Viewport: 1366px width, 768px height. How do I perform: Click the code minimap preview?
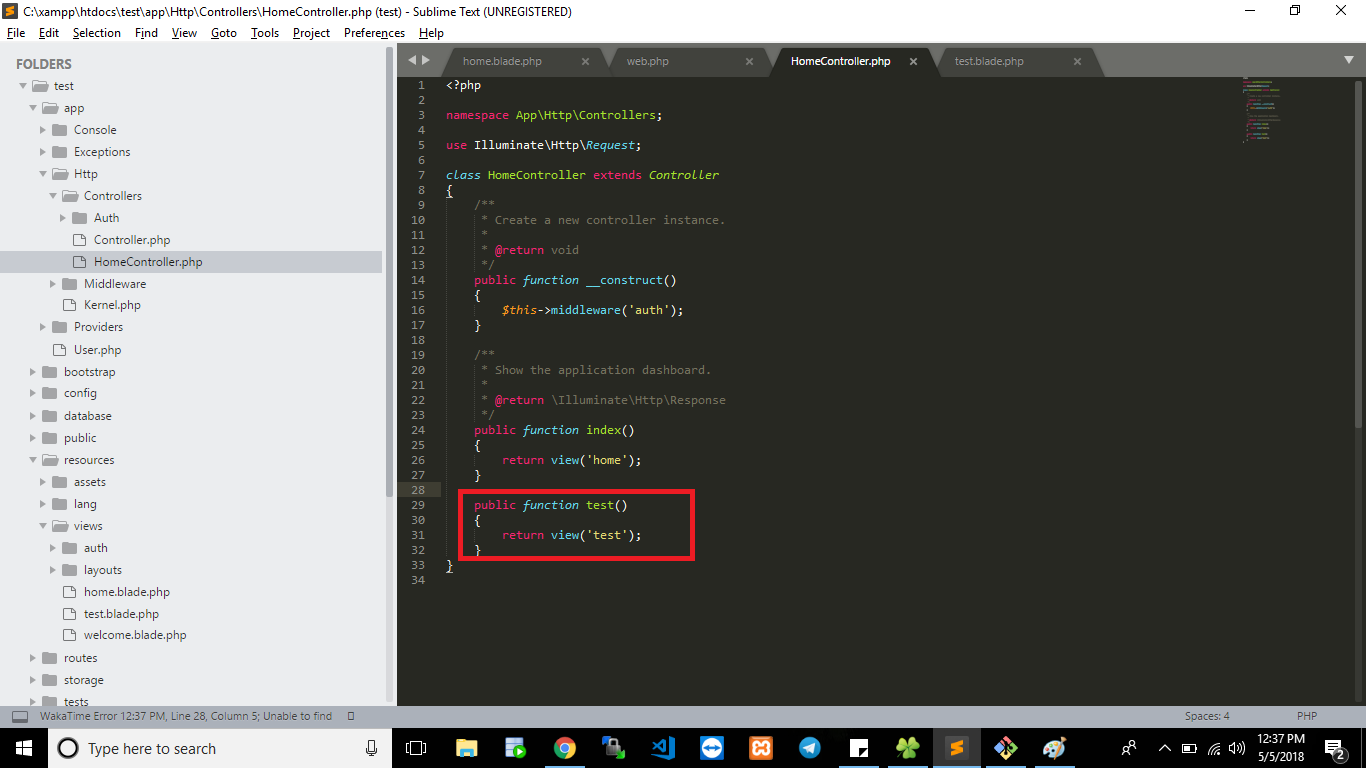click(x=1263, y=110)
